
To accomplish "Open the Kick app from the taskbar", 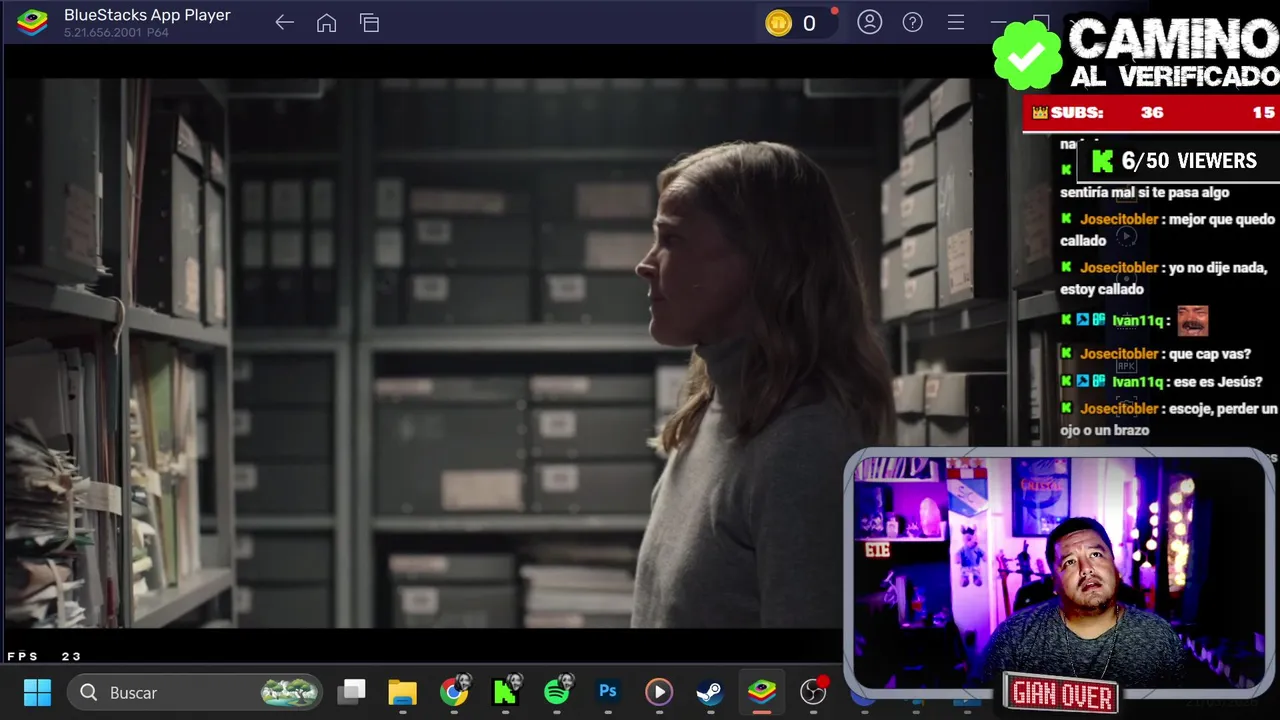I will click(x=505, y=692).
